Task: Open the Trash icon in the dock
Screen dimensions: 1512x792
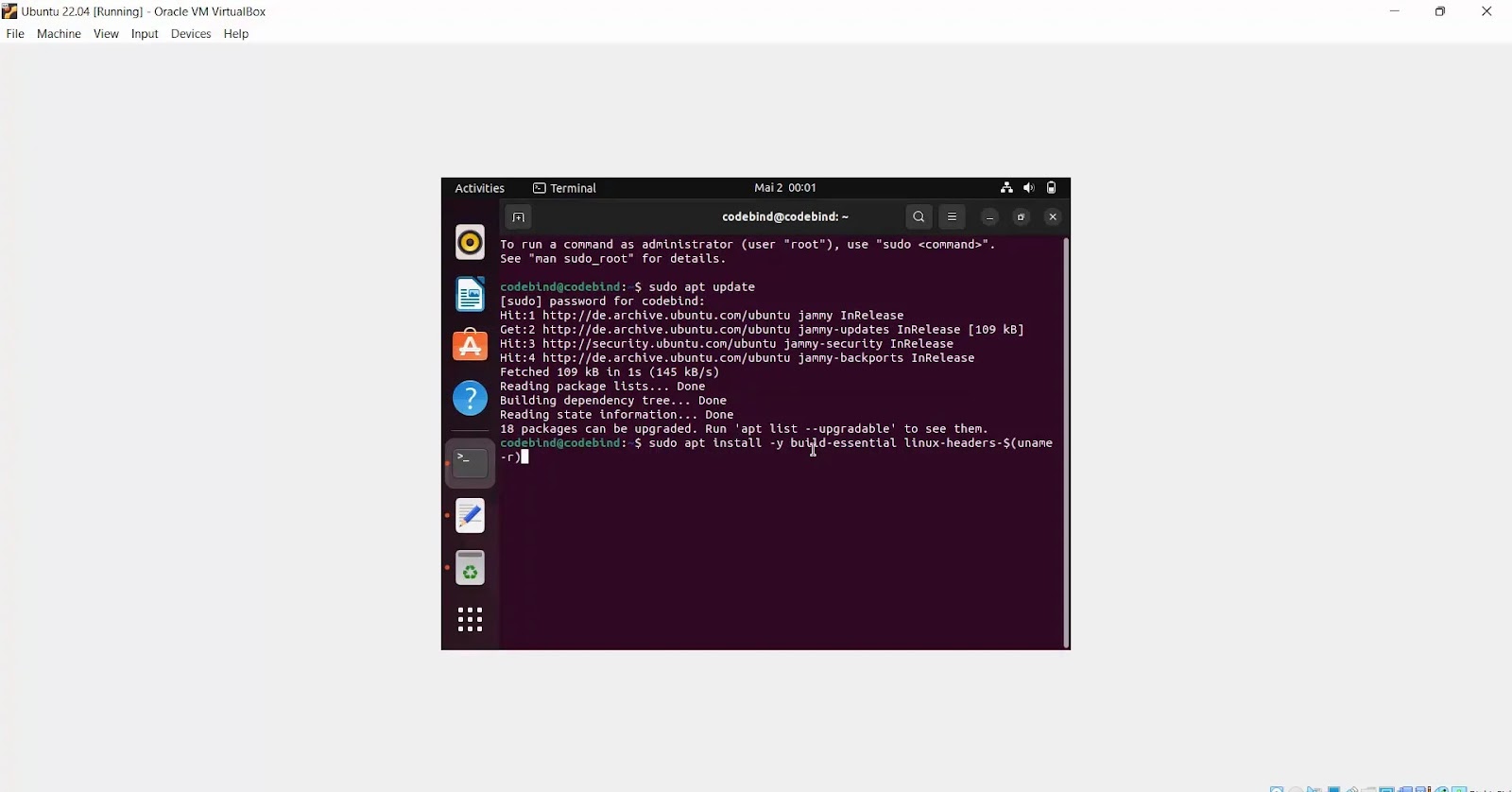Action: click(470, 568)
